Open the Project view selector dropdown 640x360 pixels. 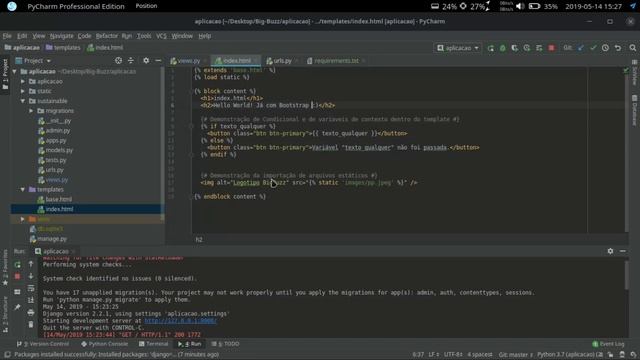point(33,60)
